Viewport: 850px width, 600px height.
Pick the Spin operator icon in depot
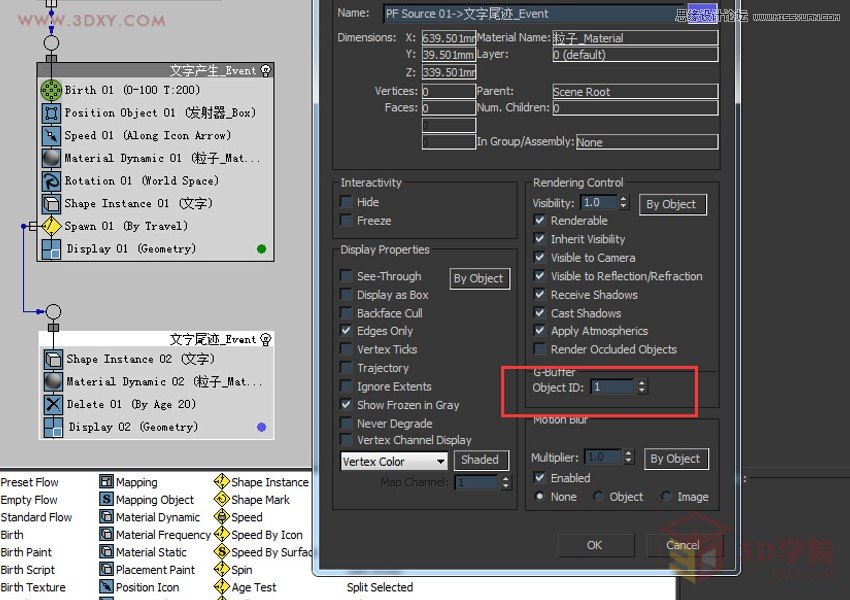coord(221,569)
